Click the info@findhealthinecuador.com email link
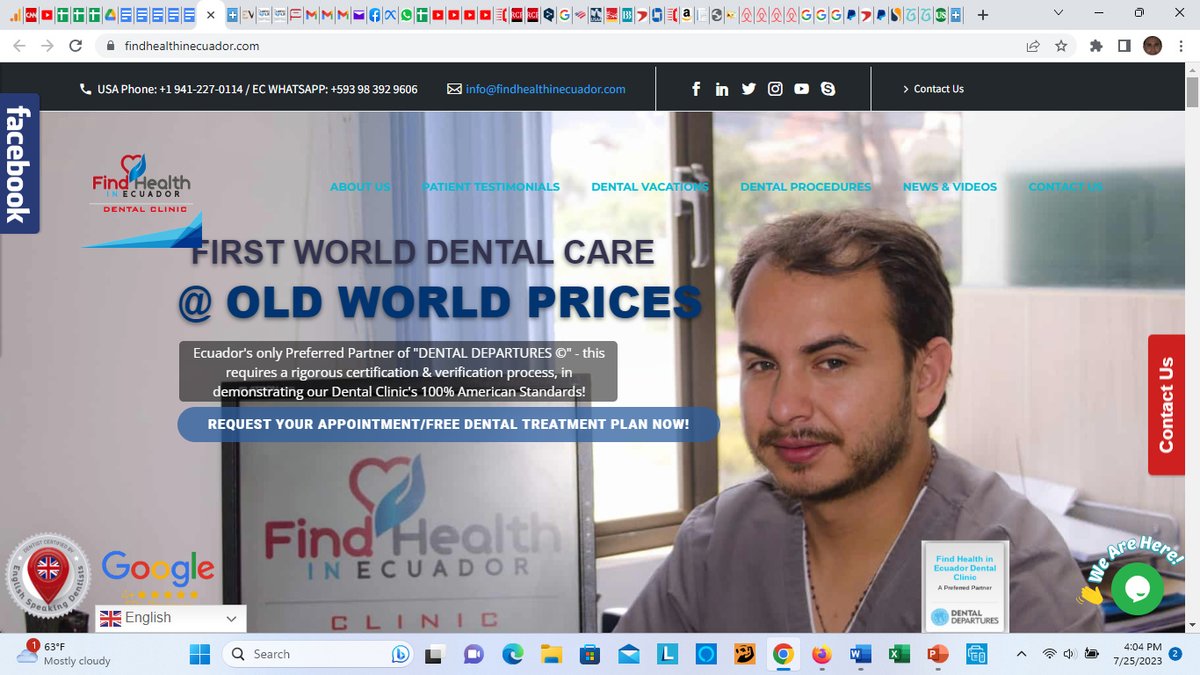The width and height of the screenshot is (1200, 675). pyautogui.click(x=545, y=89)
